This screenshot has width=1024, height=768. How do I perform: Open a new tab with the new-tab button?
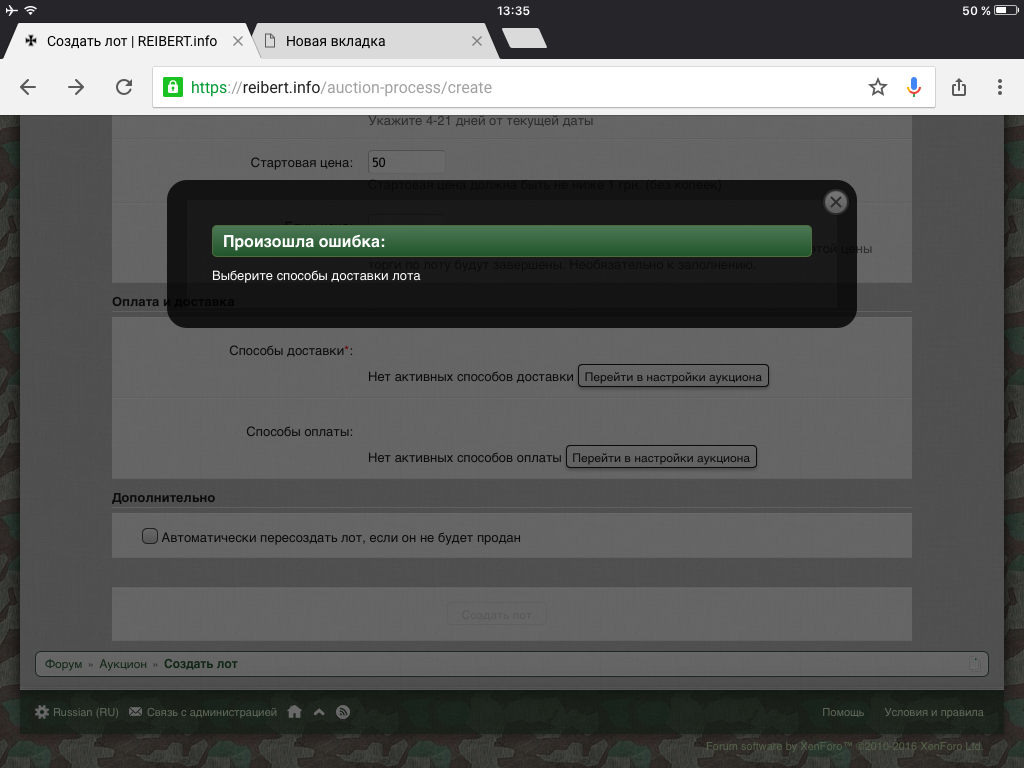click(x=524, y=39)
